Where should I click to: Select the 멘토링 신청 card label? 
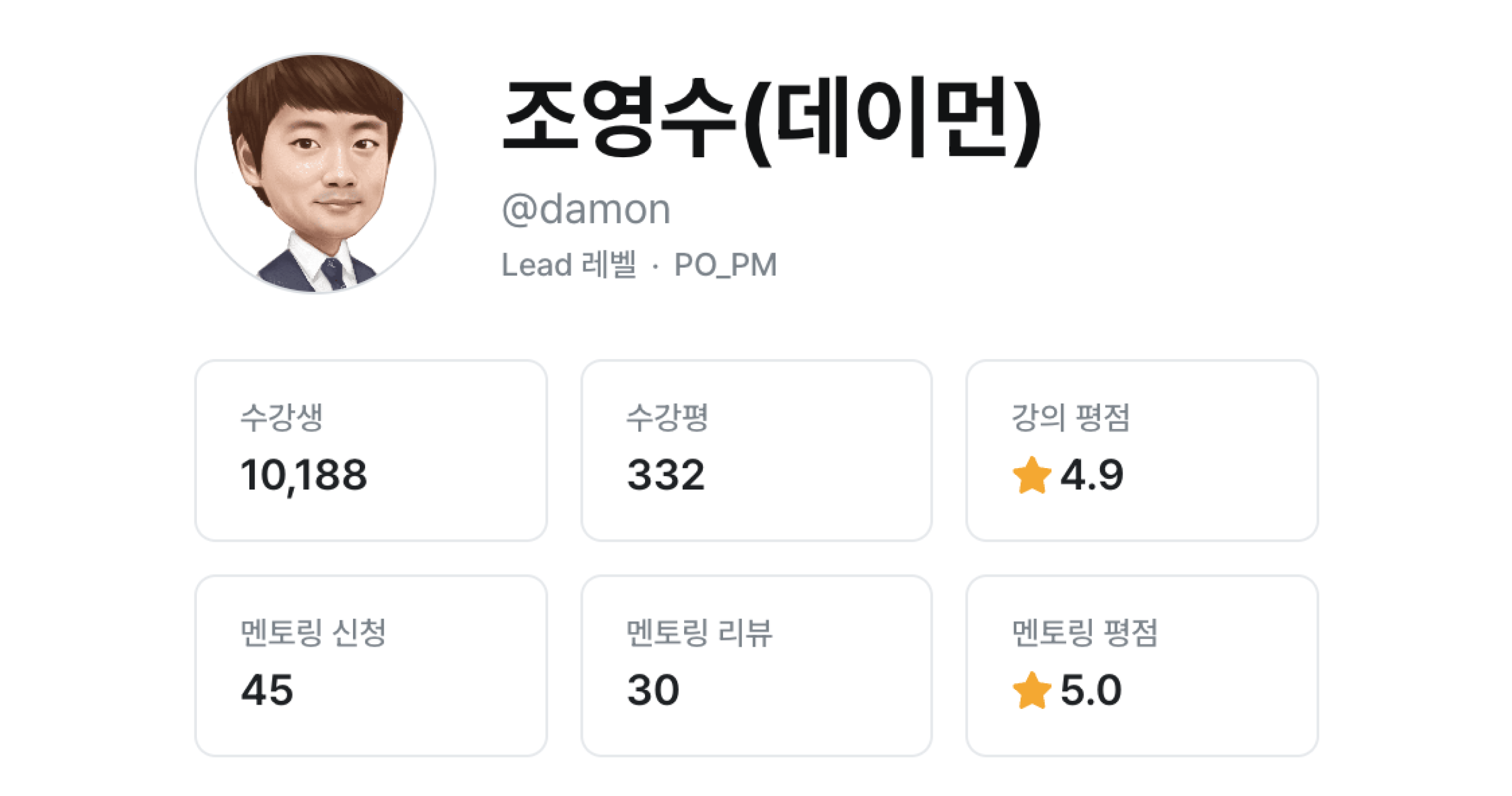[313, 632]
